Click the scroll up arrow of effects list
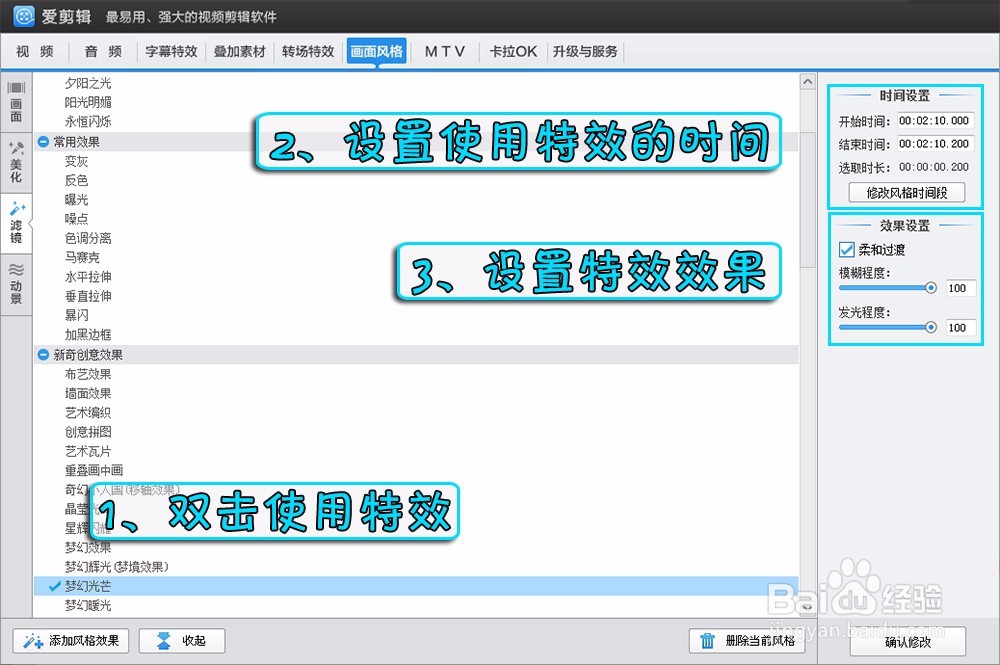Viewport: 1000px width, 665px height. 807,82
